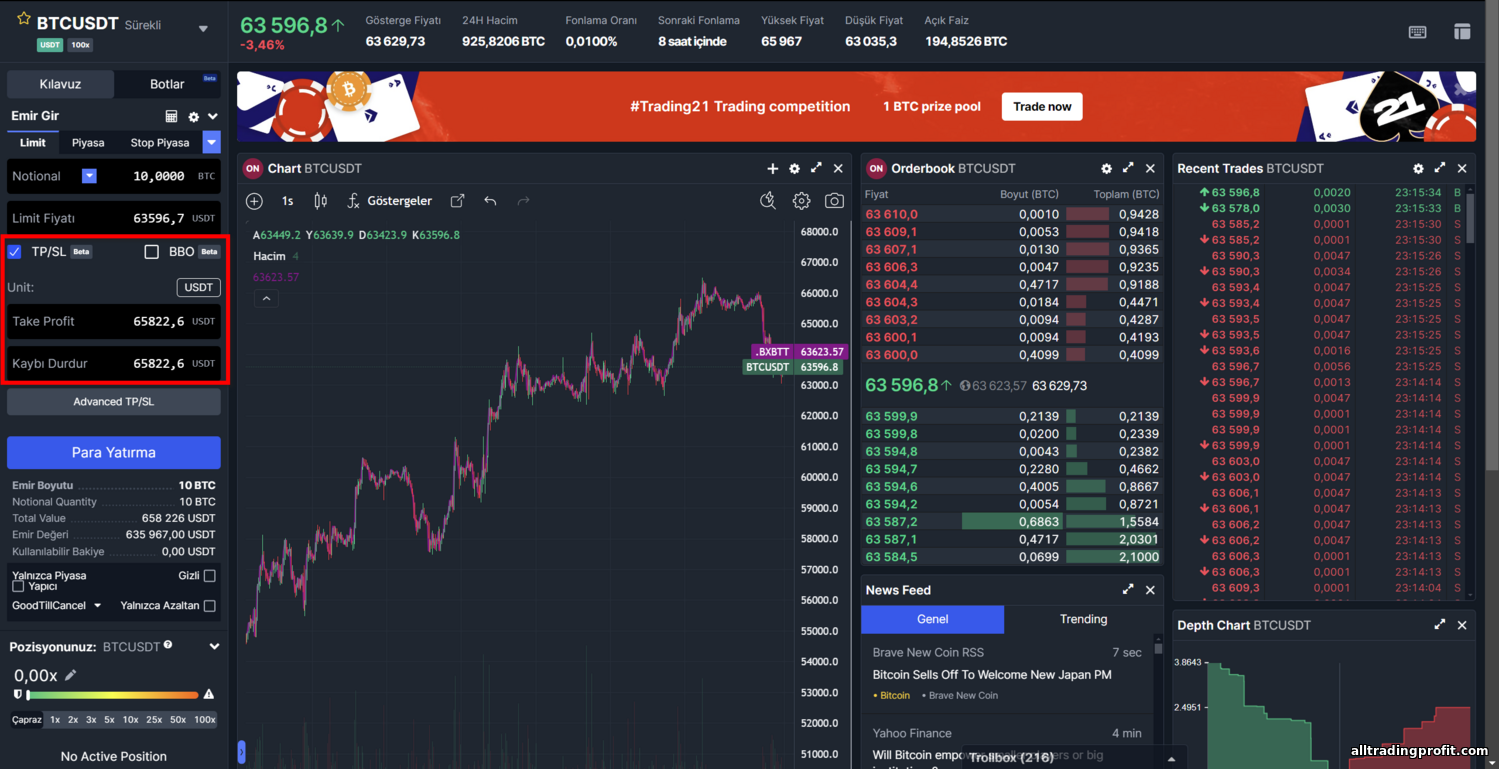This screenshot has height=769, width=1499.
Task: Open chart quick search icon
Action: 768,201
